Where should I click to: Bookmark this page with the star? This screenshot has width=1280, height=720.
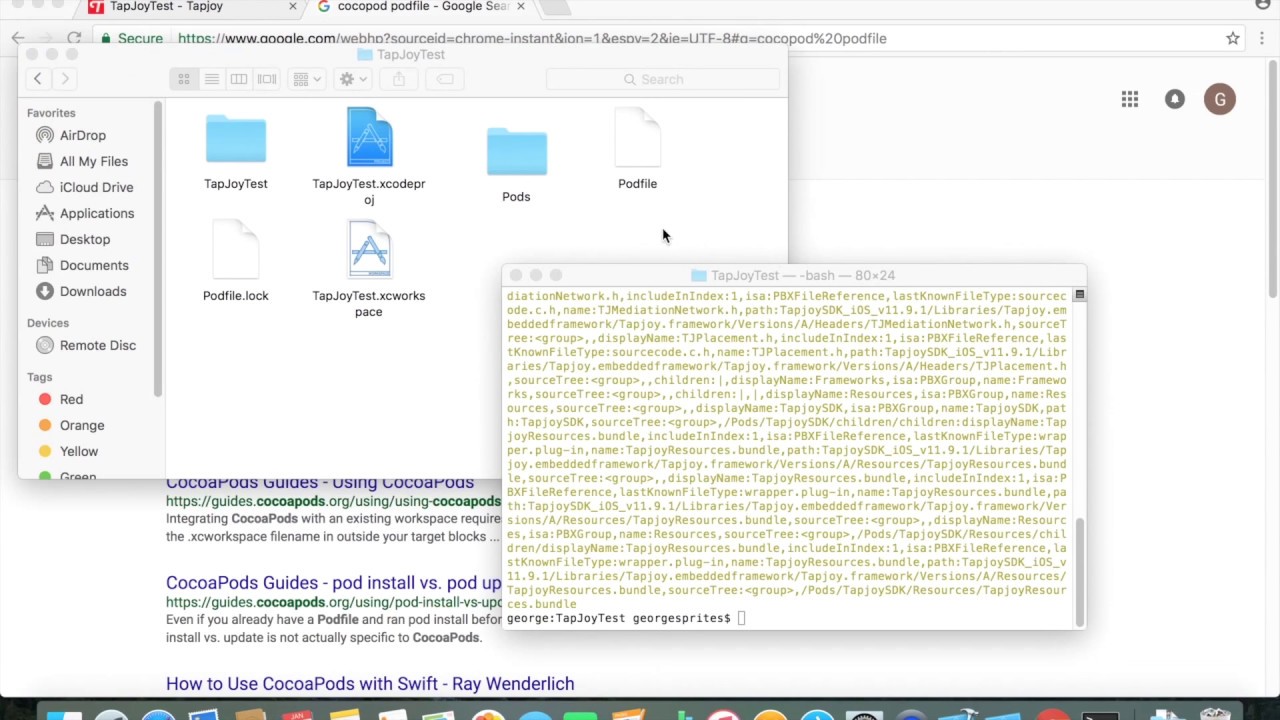tap(1233, 38)
